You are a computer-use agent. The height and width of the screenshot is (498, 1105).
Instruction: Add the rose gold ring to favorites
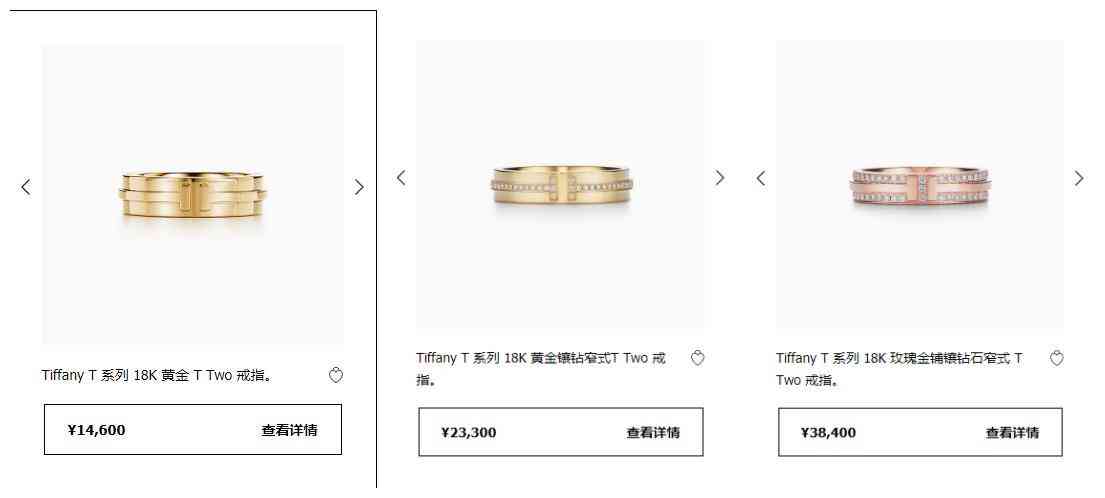(x=1056, y=358)
